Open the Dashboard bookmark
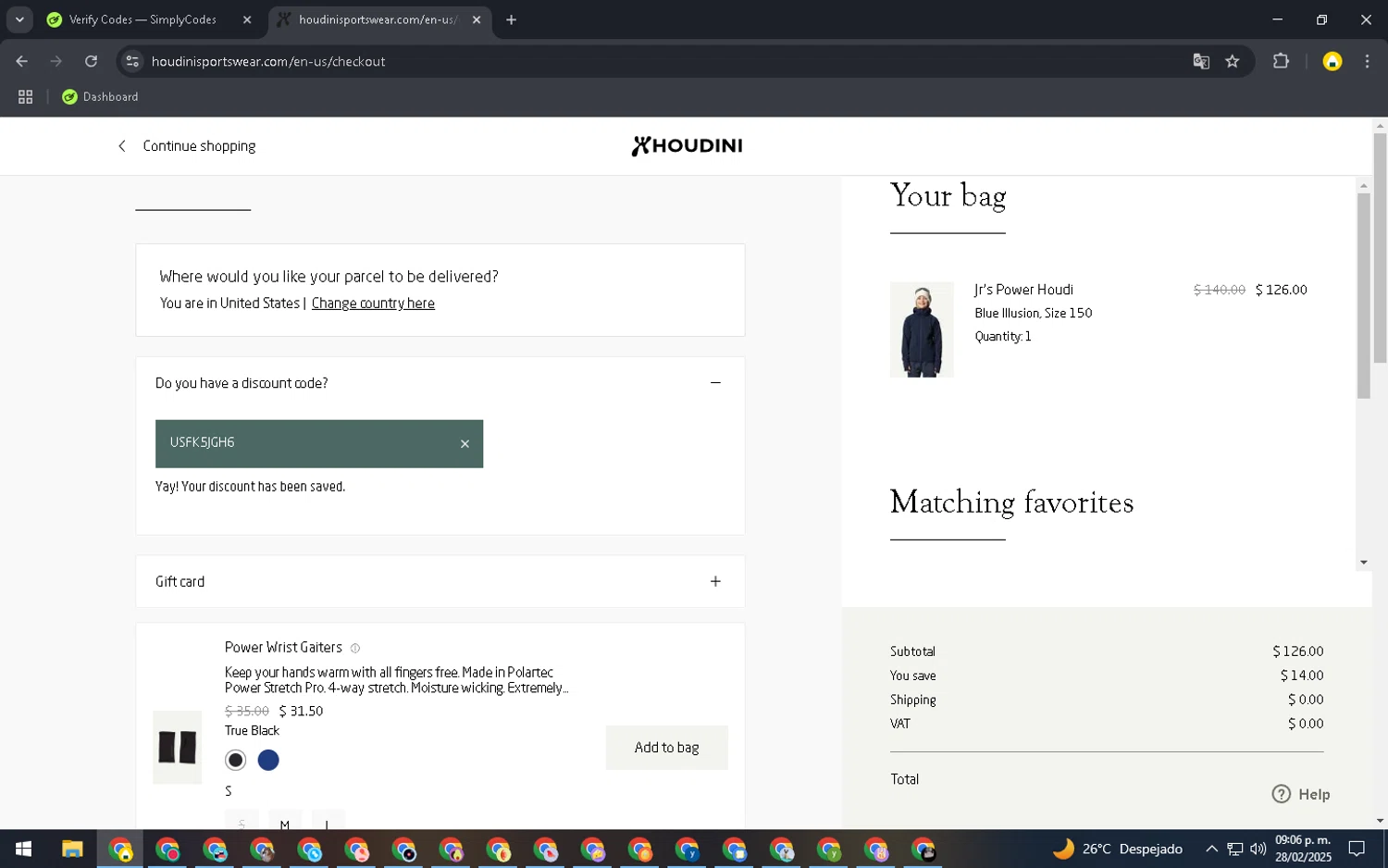 point(100,96)
